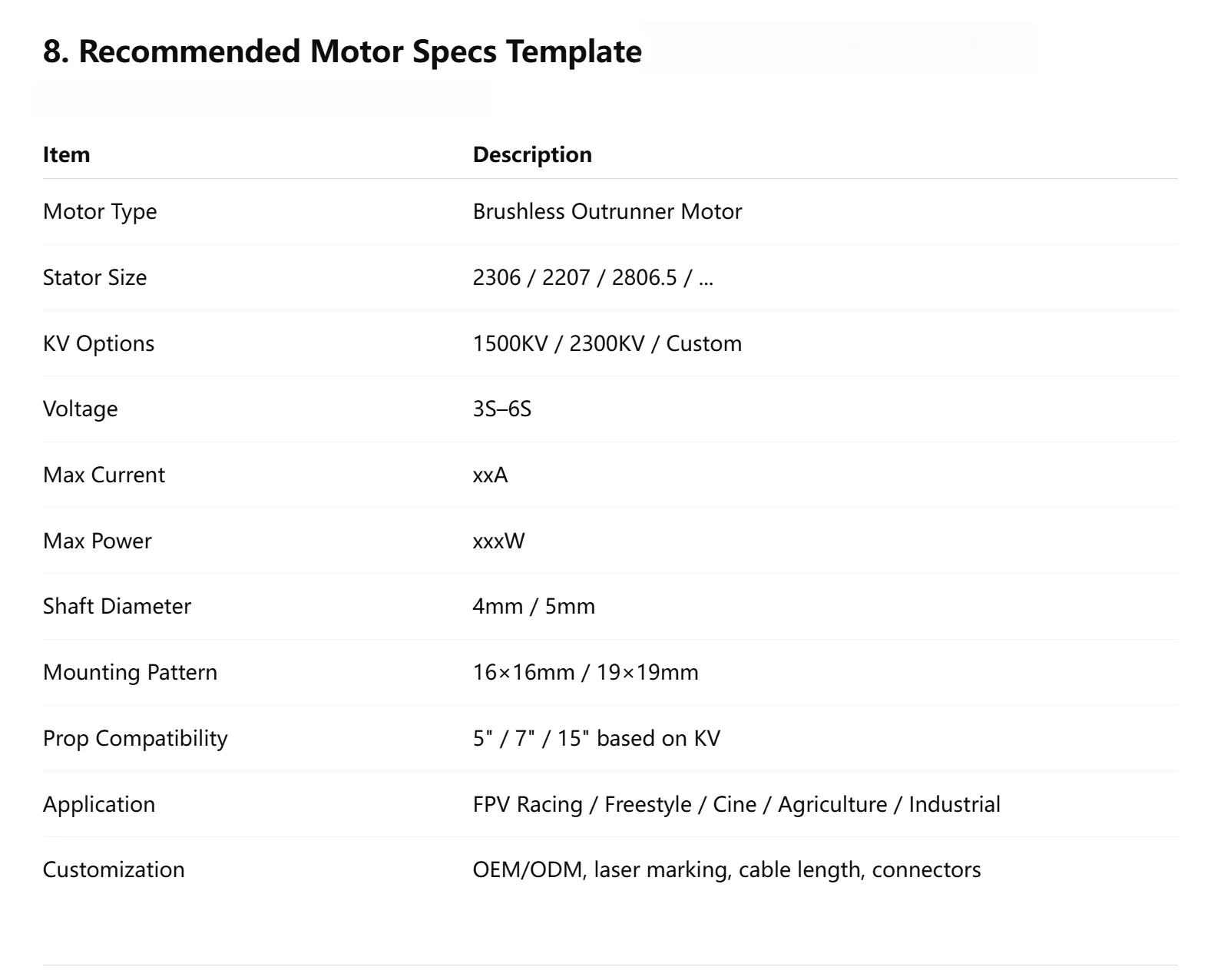Viewport: 1211px width, 980px height.
Task: Click the "1500KV / 2300KV / Custom" value
Action: click(x=607, y=343)
